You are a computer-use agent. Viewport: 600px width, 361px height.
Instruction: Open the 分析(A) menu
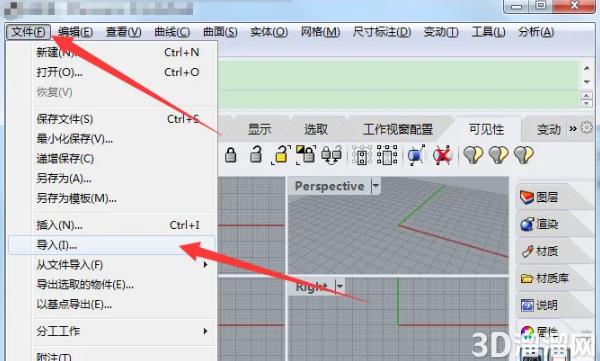(x=536, y=32)
